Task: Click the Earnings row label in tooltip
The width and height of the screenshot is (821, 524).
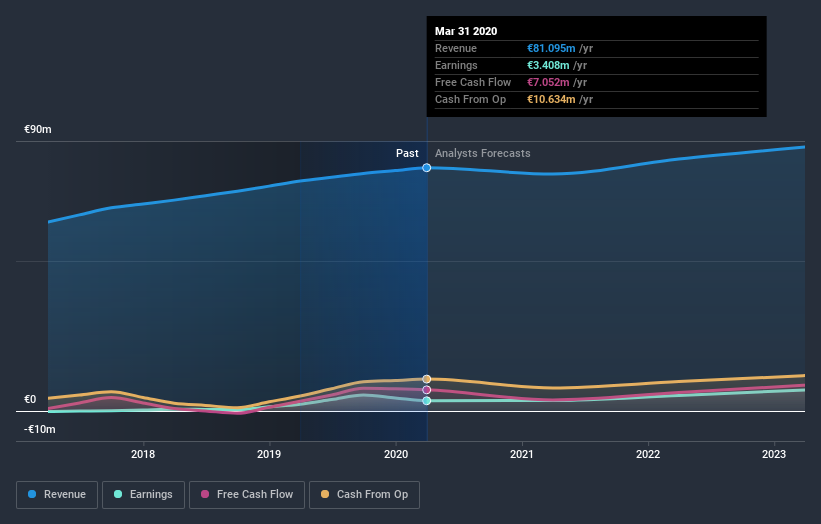Action: point(456,65)
